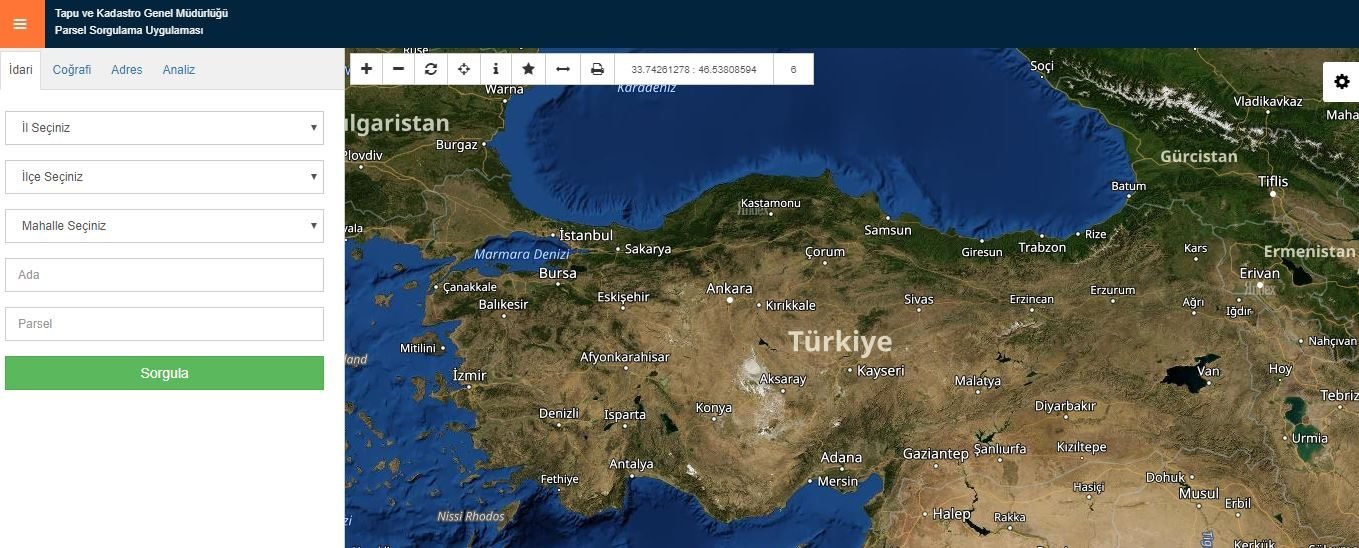
Task: Switch to the İdari tab
Action: [21, 70]
